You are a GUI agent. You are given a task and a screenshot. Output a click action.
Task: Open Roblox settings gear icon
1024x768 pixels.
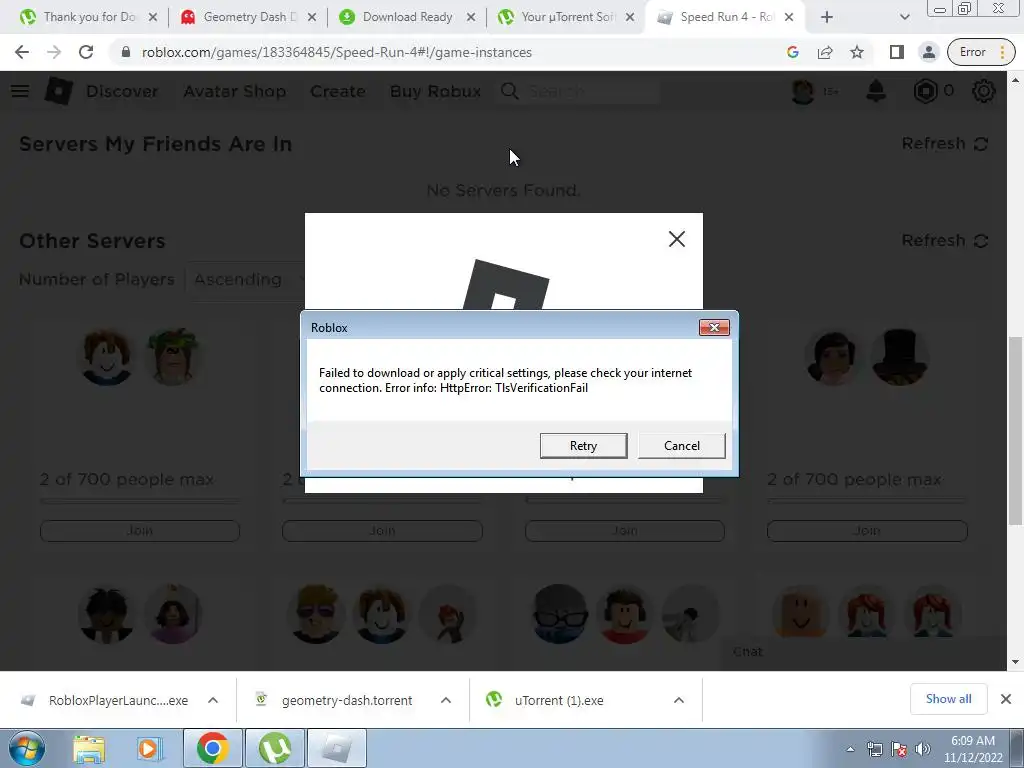[984, 91]
